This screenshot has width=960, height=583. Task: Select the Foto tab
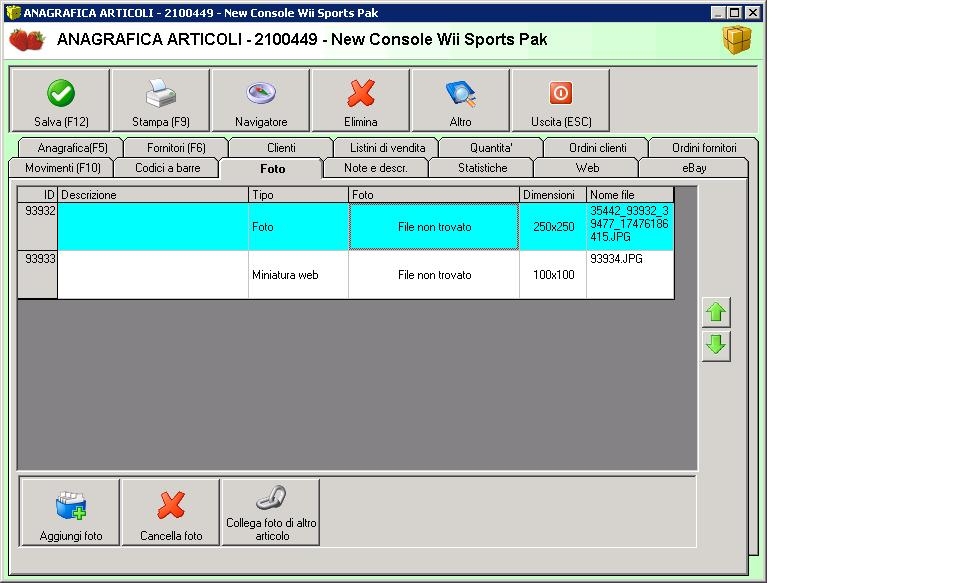(272, 168)
